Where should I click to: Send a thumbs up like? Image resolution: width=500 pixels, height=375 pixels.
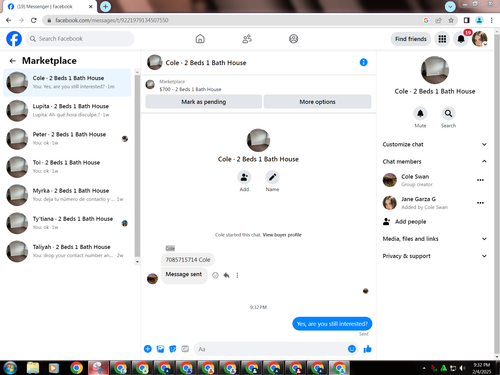[367, 349]
